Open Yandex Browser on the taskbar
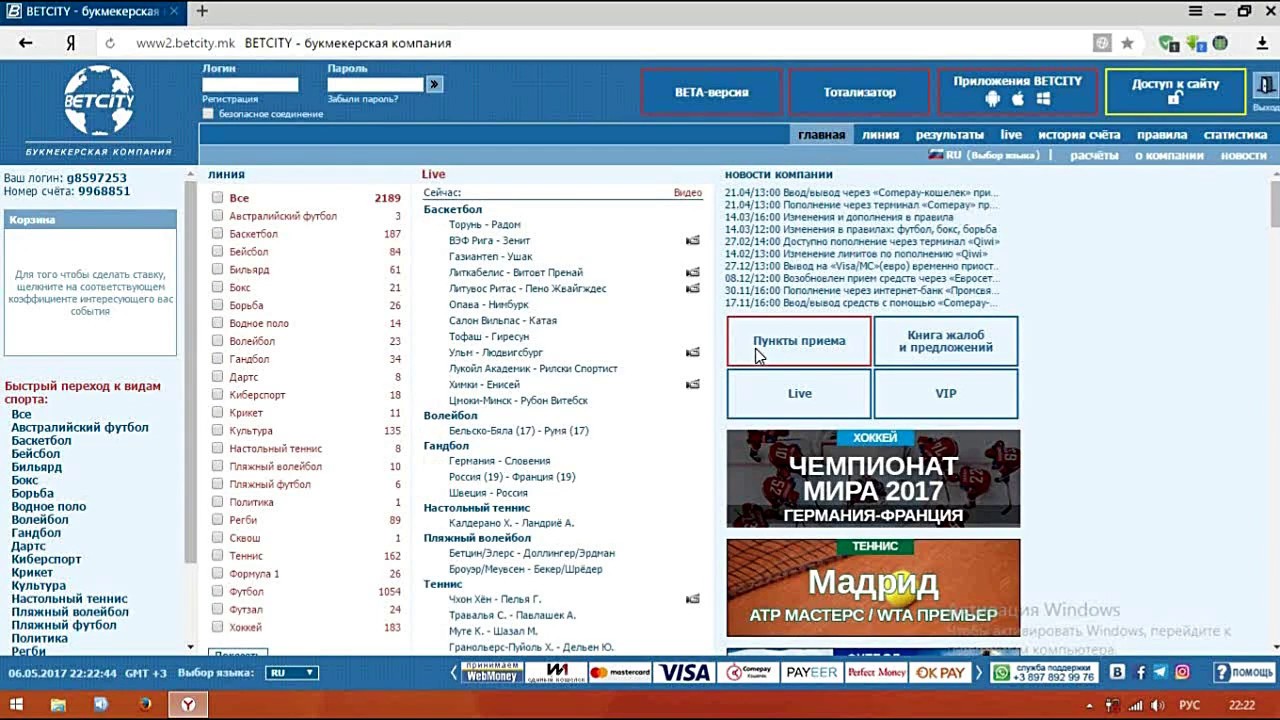The width and height of the screenshot is (1280, 720). pyautogui.click(x=187, y=705)
